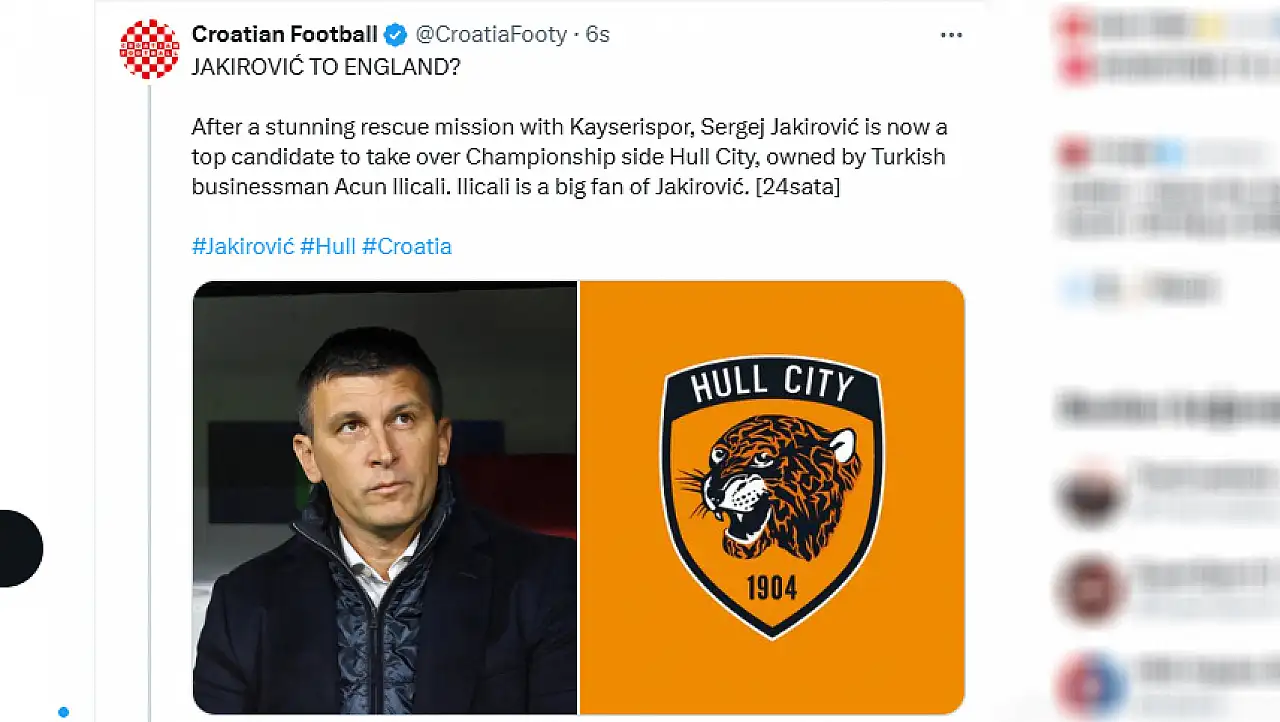1280x722 pixels.
Task: Open the #Jakirović hashtag
Action: (x=243, y=246)
